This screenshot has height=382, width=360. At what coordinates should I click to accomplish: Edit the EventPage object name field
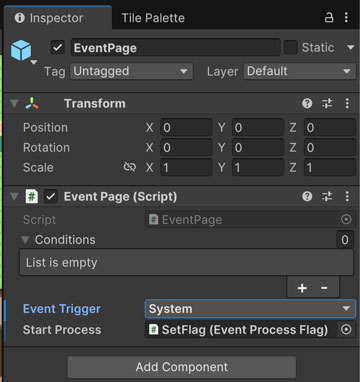point(175,48)
